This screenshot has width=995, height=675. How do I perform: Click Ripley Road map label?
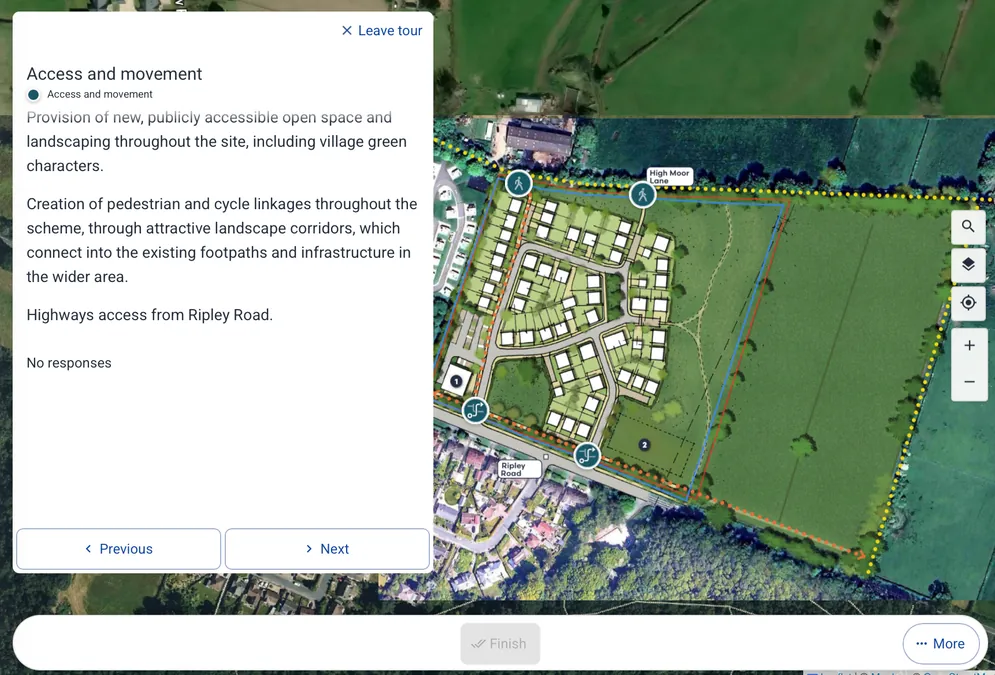click(519, 469)
